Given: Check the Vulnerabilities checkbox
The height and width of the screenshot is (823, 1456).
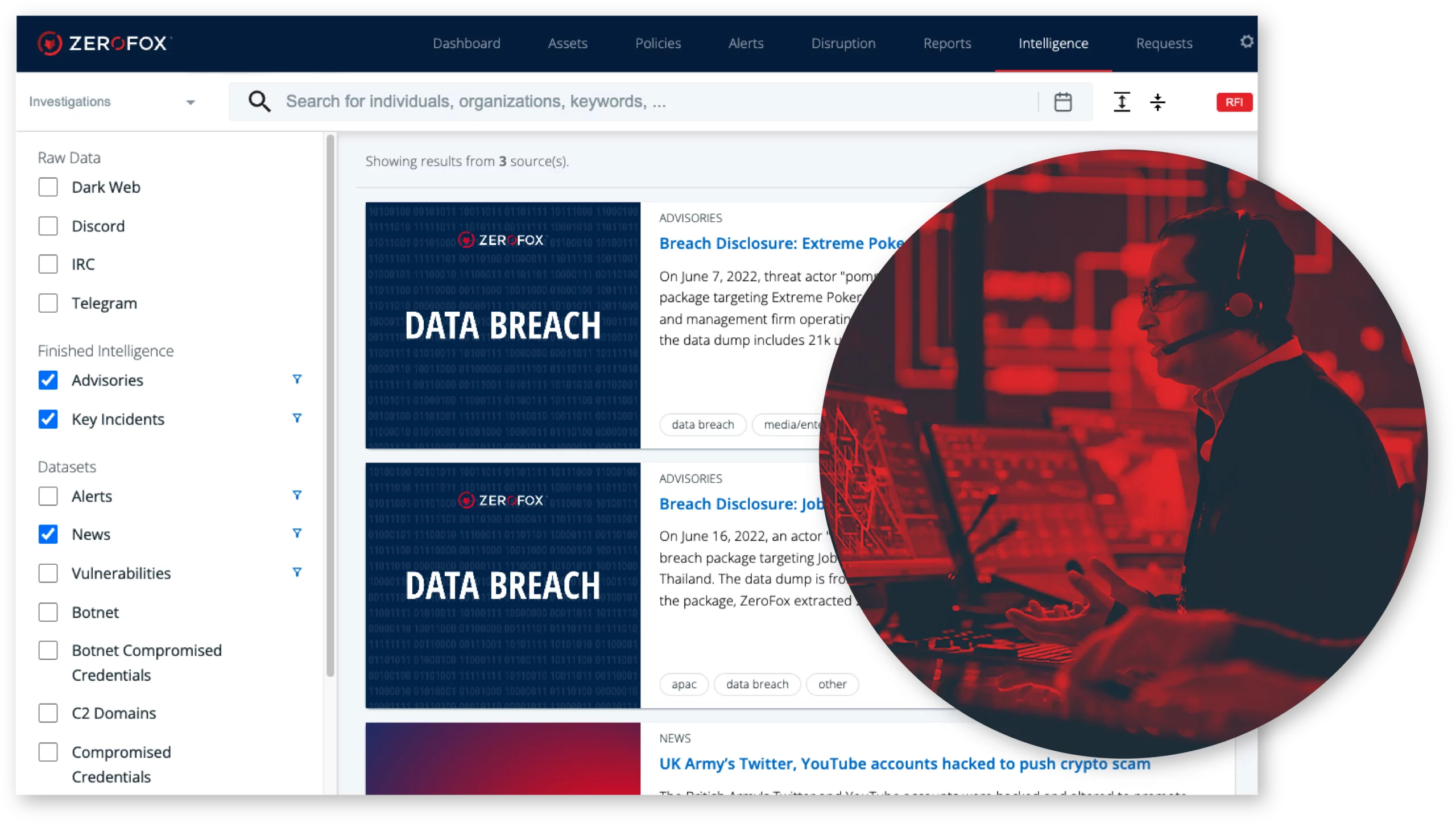Looking at the screenshot, I should pyautogui.click(x=48, y=573).
